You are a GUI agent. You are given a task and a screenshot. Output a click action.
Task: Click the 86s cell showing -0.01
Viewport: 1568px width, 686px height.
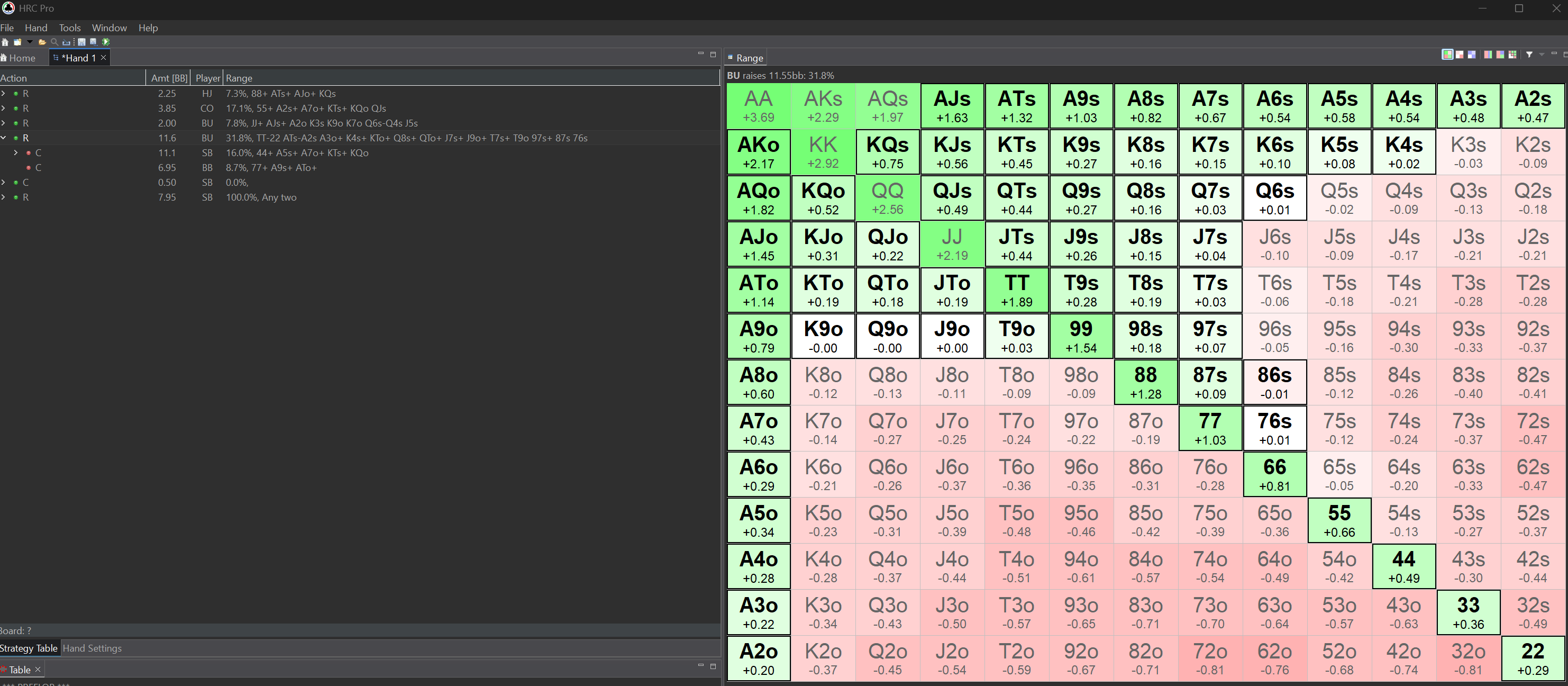[x=1274, y=382]
